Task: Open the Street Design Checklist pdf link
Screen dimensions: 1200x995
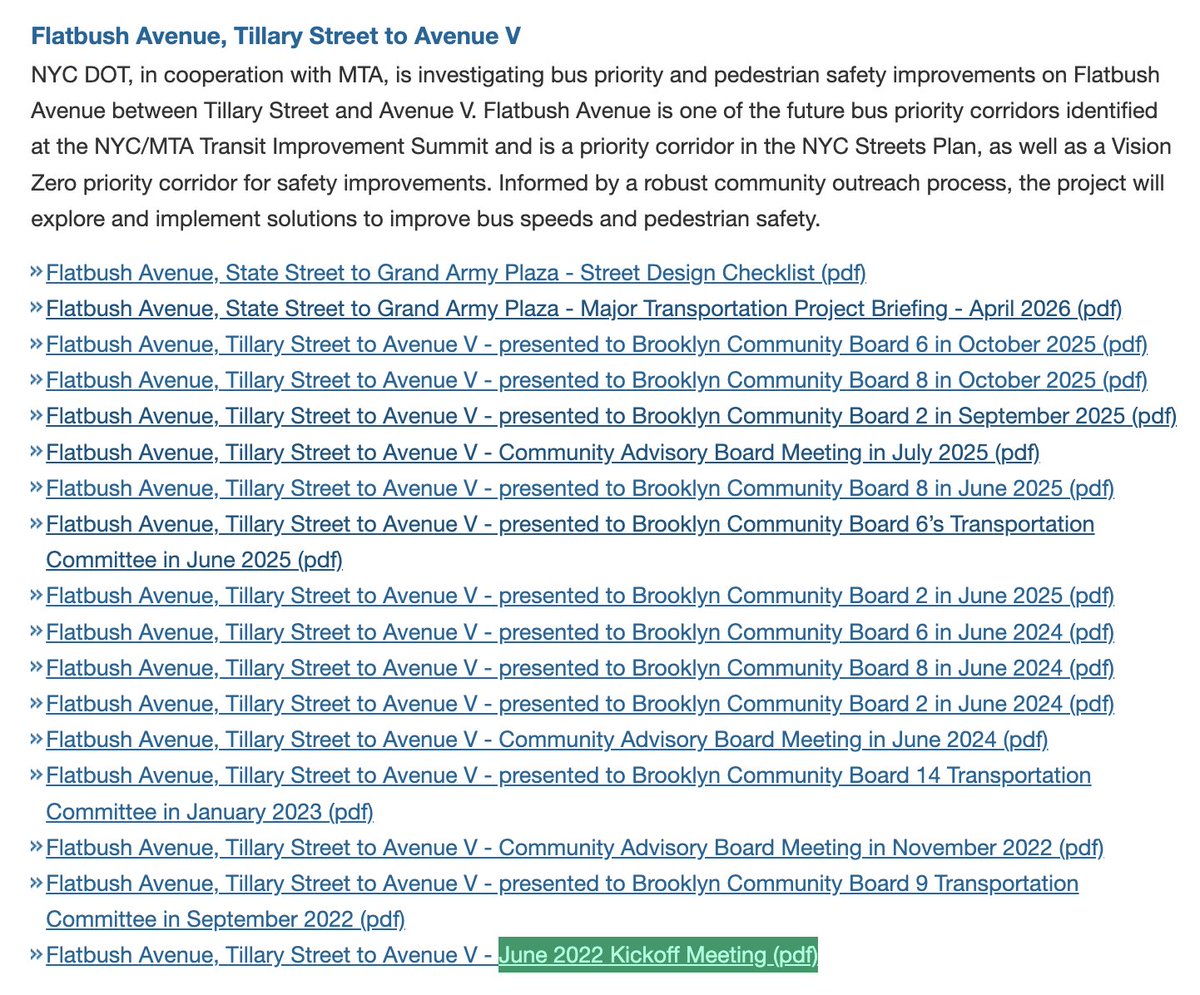Action: (456, 272)
